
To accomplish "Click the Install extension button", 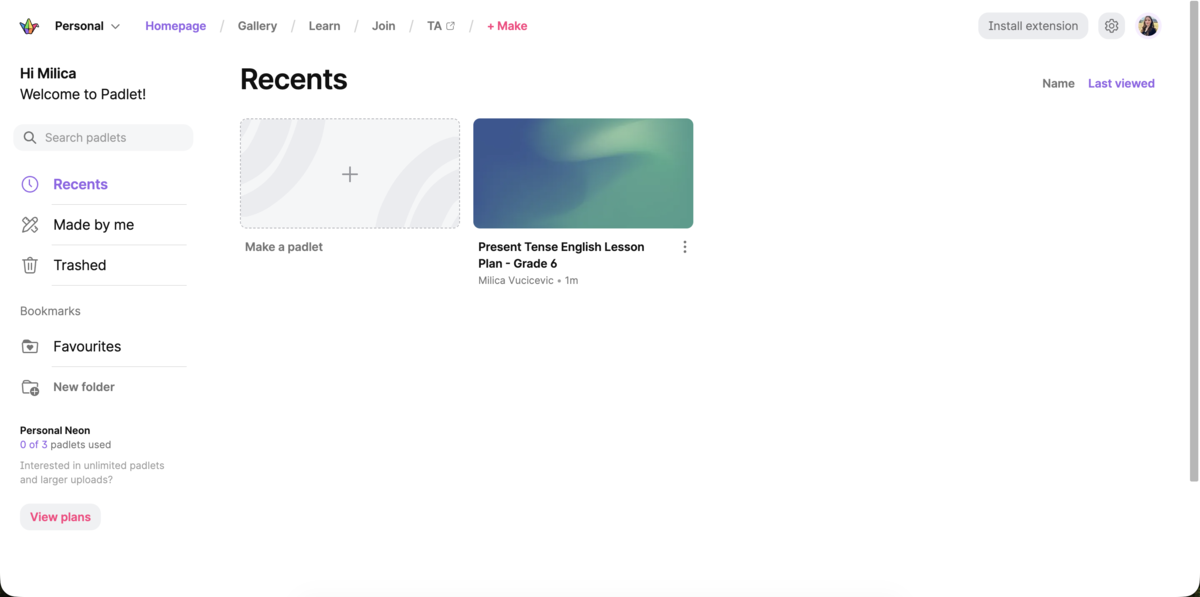I will coord(1033,25).
